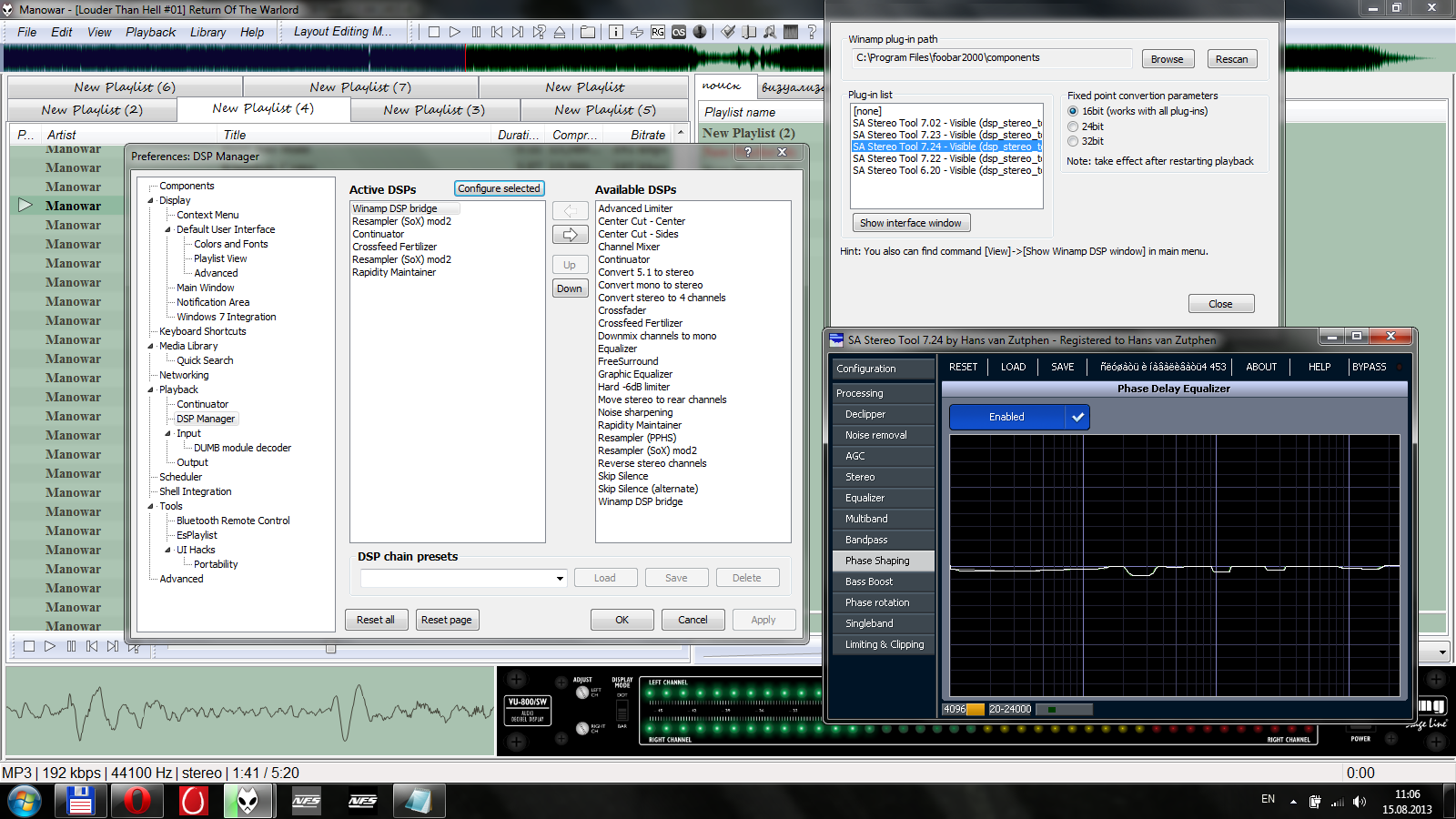Select the 32bit radio option
The height and width of the screenshot is (819, 1456).
[1073, 141]
